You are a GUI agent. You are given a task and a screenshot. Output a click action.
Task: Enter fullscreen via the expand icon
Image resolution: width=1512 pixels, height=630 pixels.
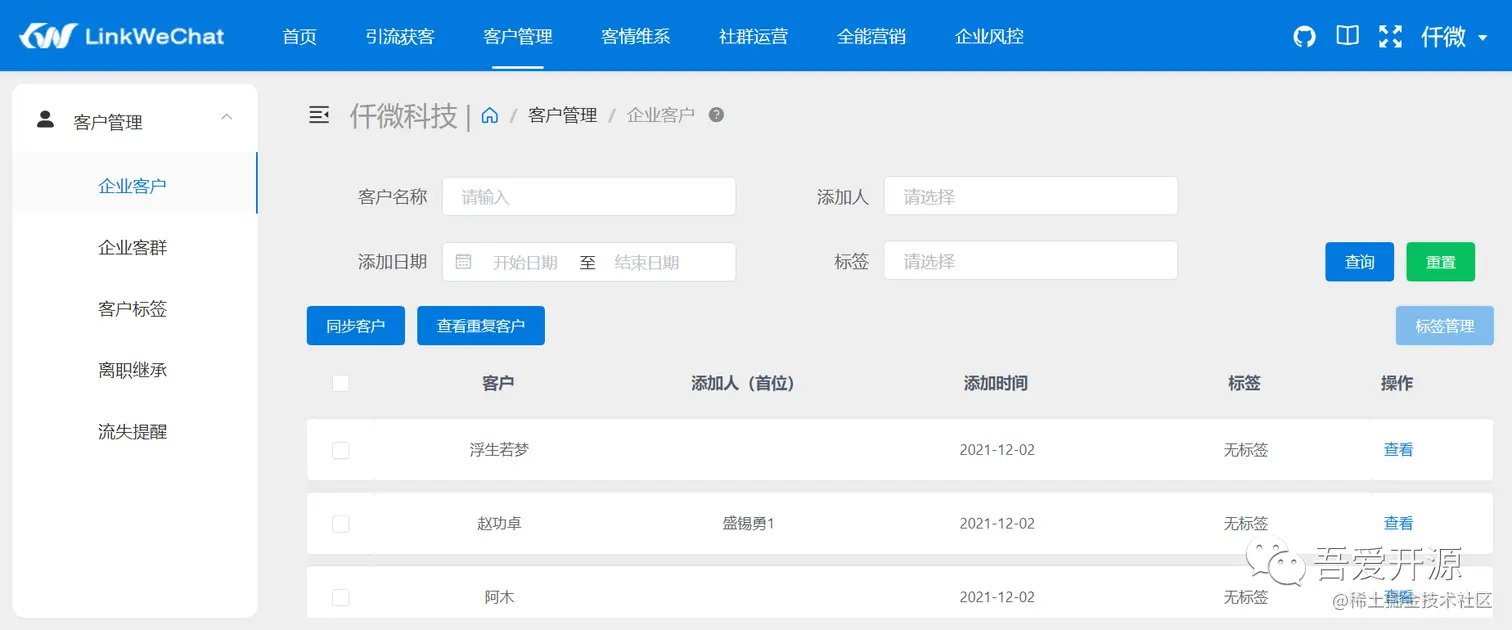click(1390, 35)
